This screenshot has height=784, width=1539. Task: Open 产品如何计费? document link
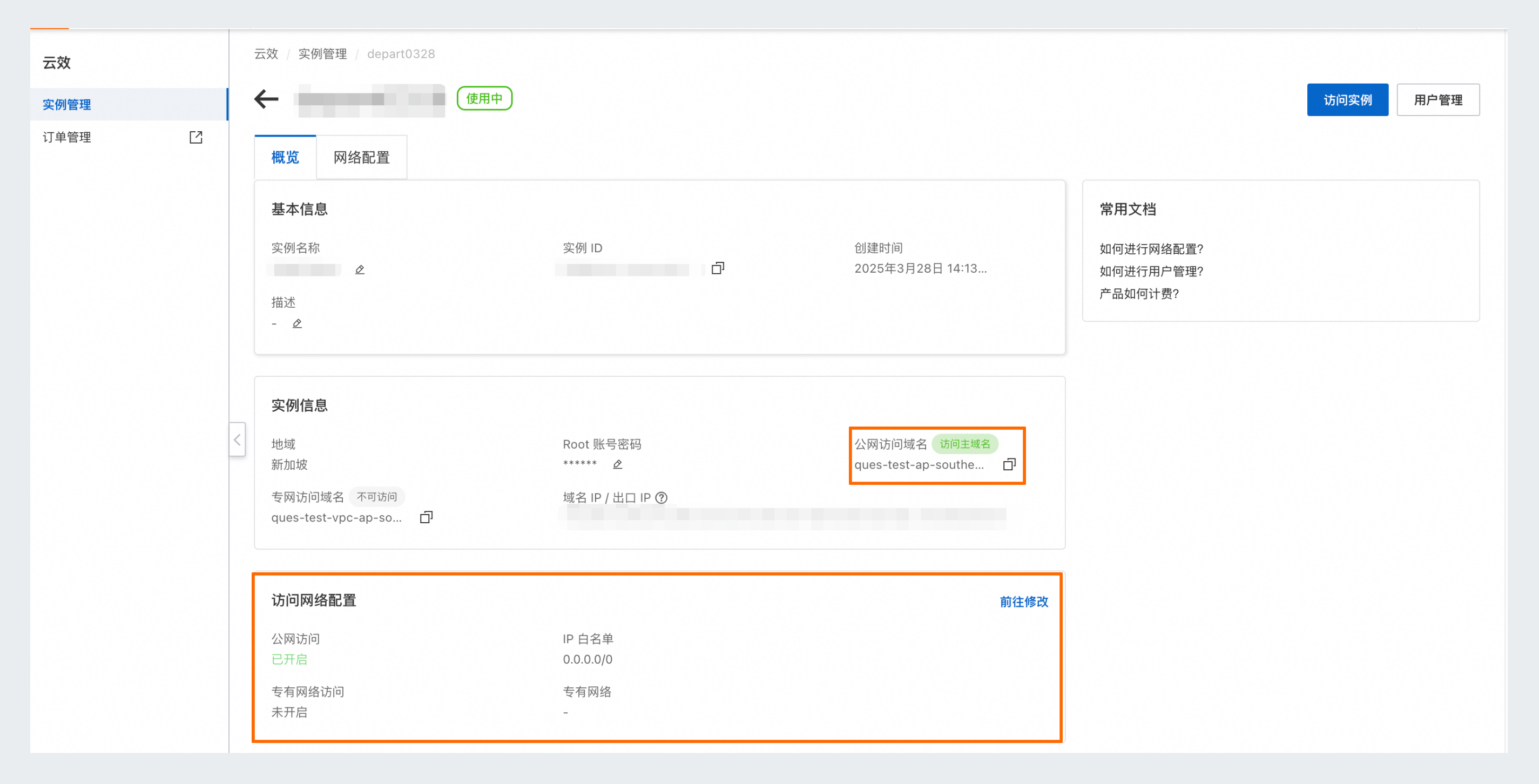coord(1139,293)
